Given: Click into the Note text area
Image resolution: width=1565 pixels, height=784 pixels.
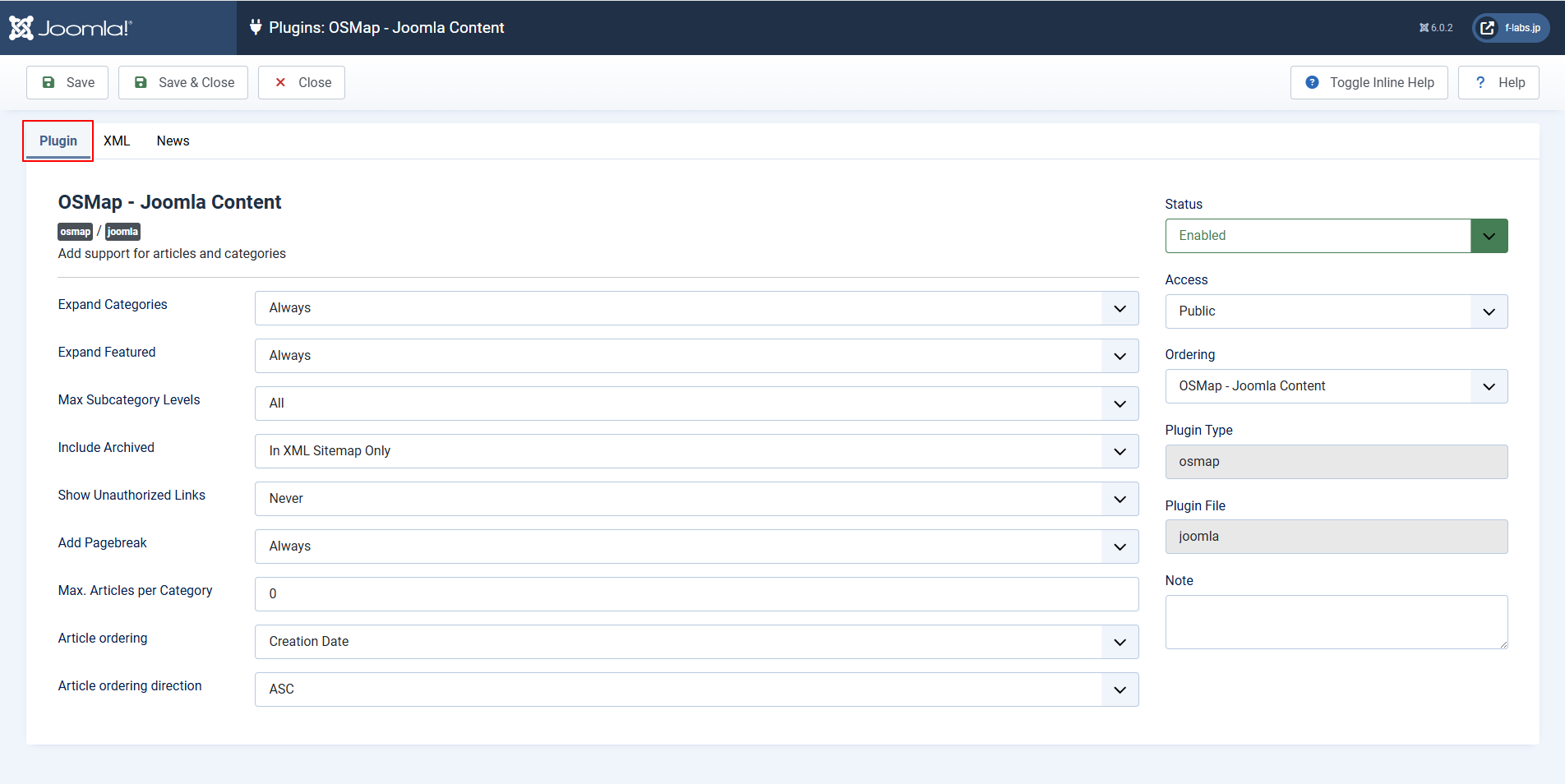Looking at the screenshot, I should [x=1336, y=622].
